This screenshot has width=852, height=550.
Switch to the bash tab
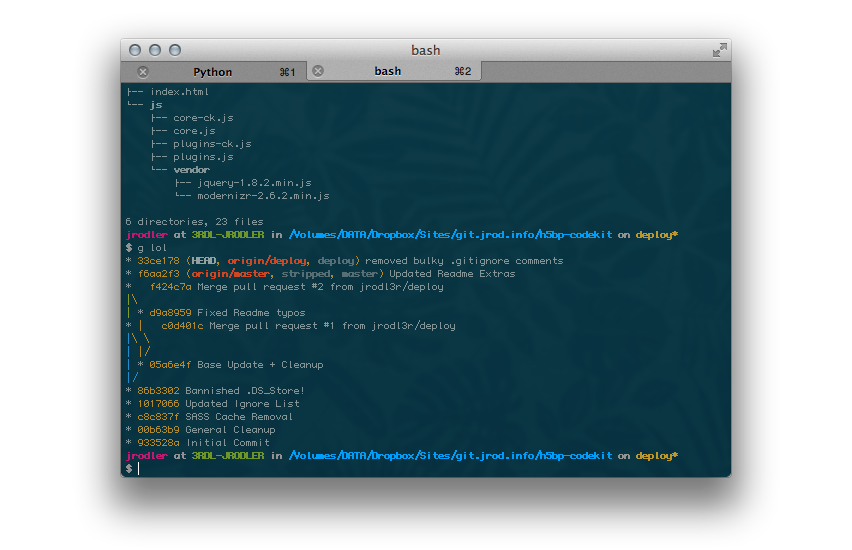(x=393, y=71)
